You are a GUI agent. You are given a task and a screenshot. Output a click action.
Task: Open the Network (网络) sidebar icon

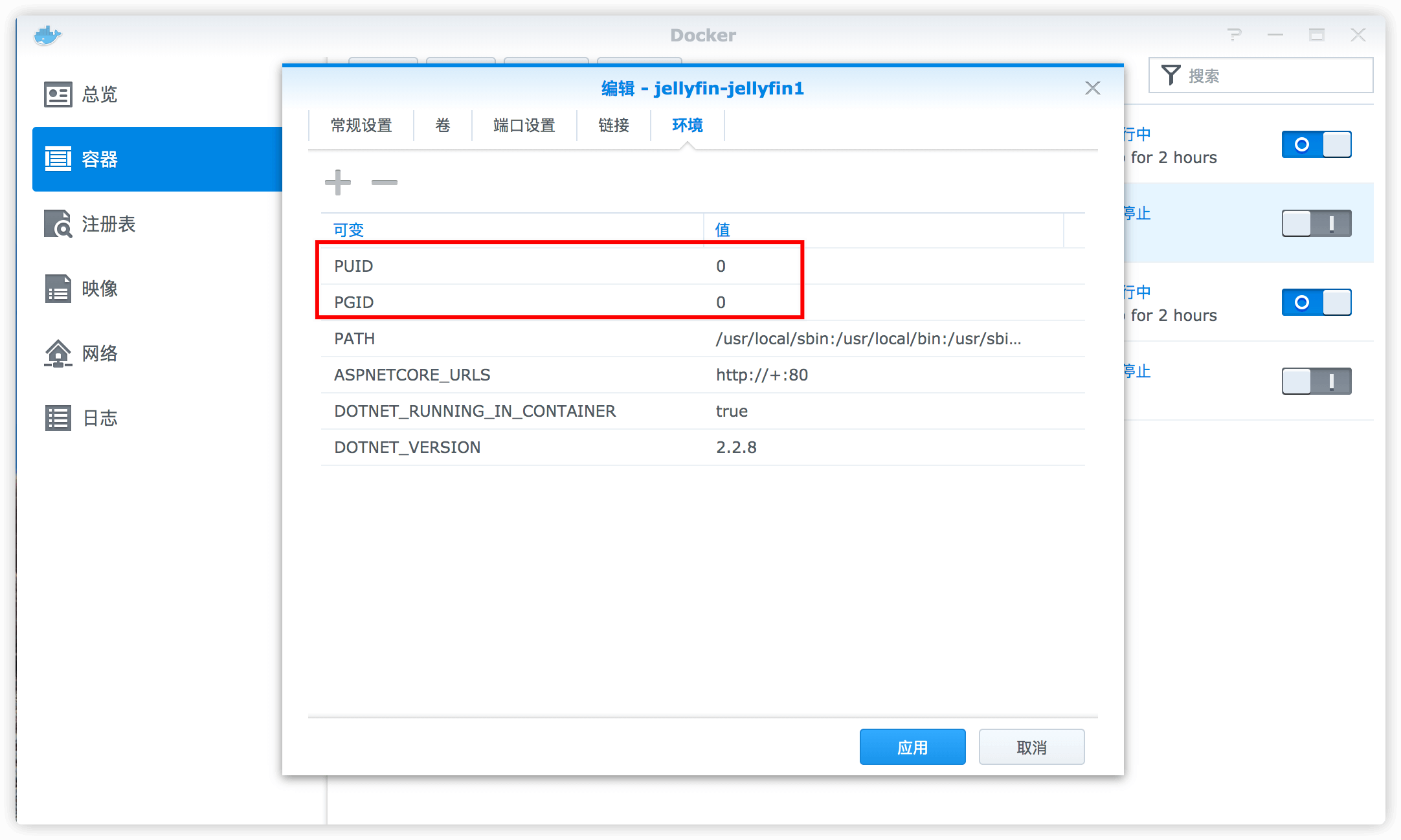58,353
